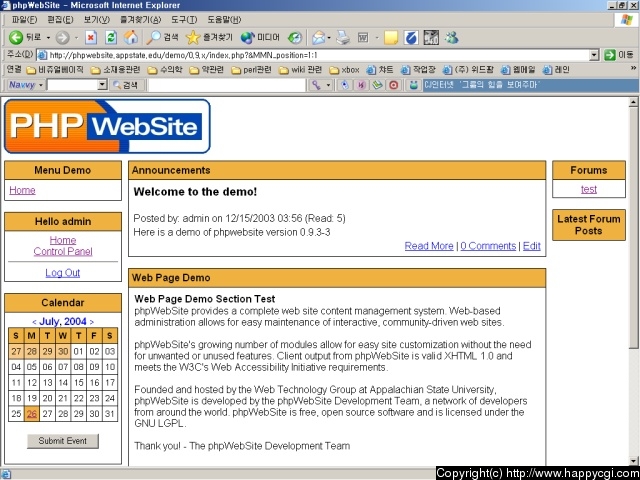Click the key icon in Navvy toolbar
This screenshot has width=640, height=480.
pos(316,85)
